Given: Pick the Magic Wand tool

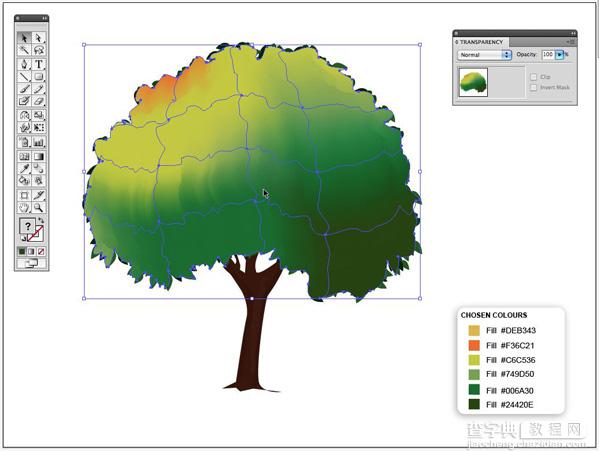Looking at the screenshot, I should [24, 50].
